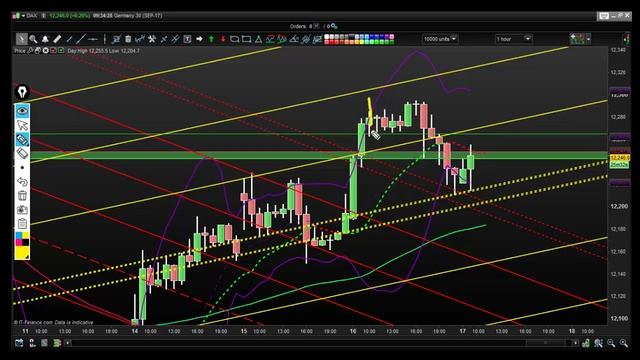Select the short line segment drawing tool
Screen dimensions: 640x360
click(69, 39)
